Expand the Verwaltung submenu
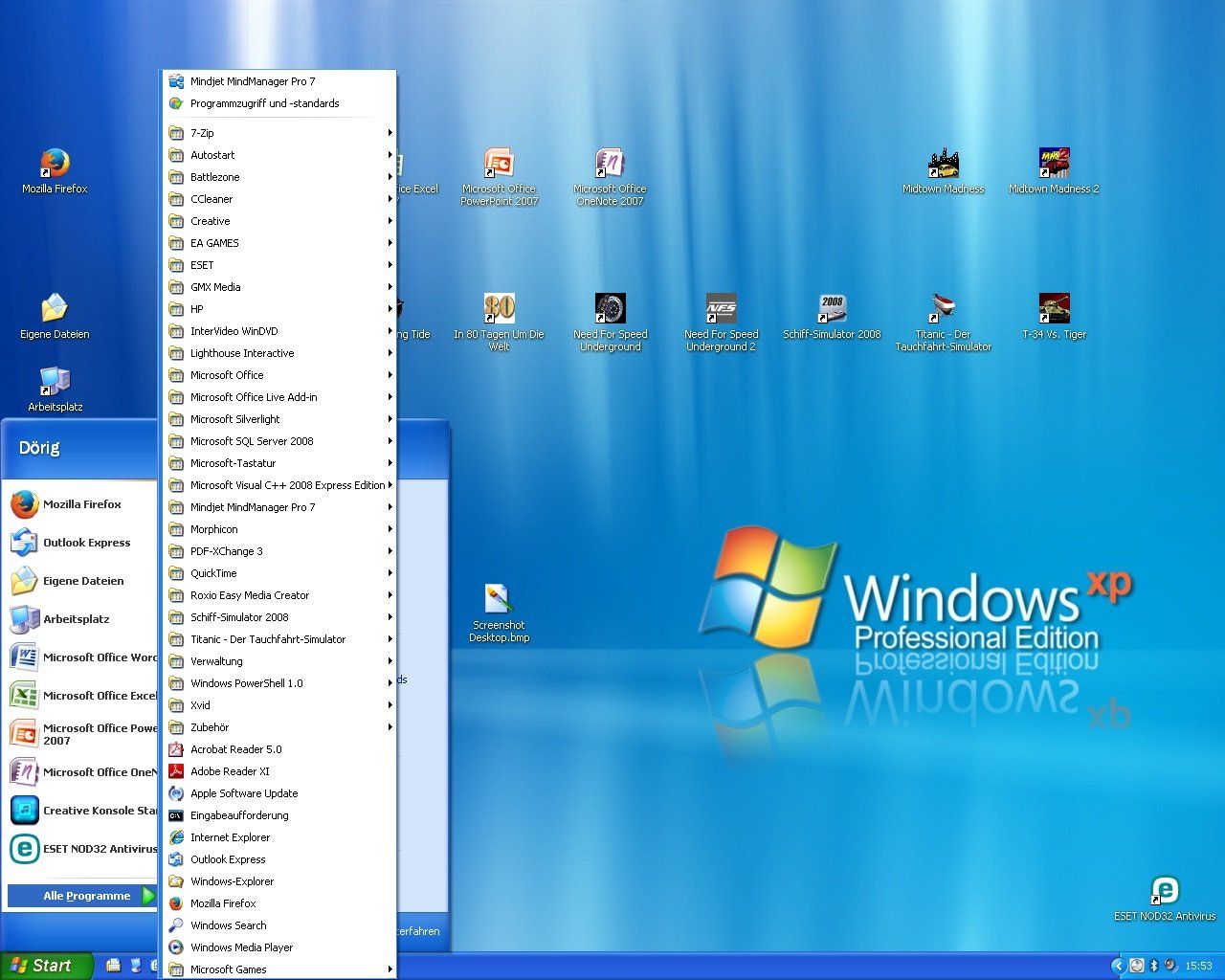 [280, 661]
